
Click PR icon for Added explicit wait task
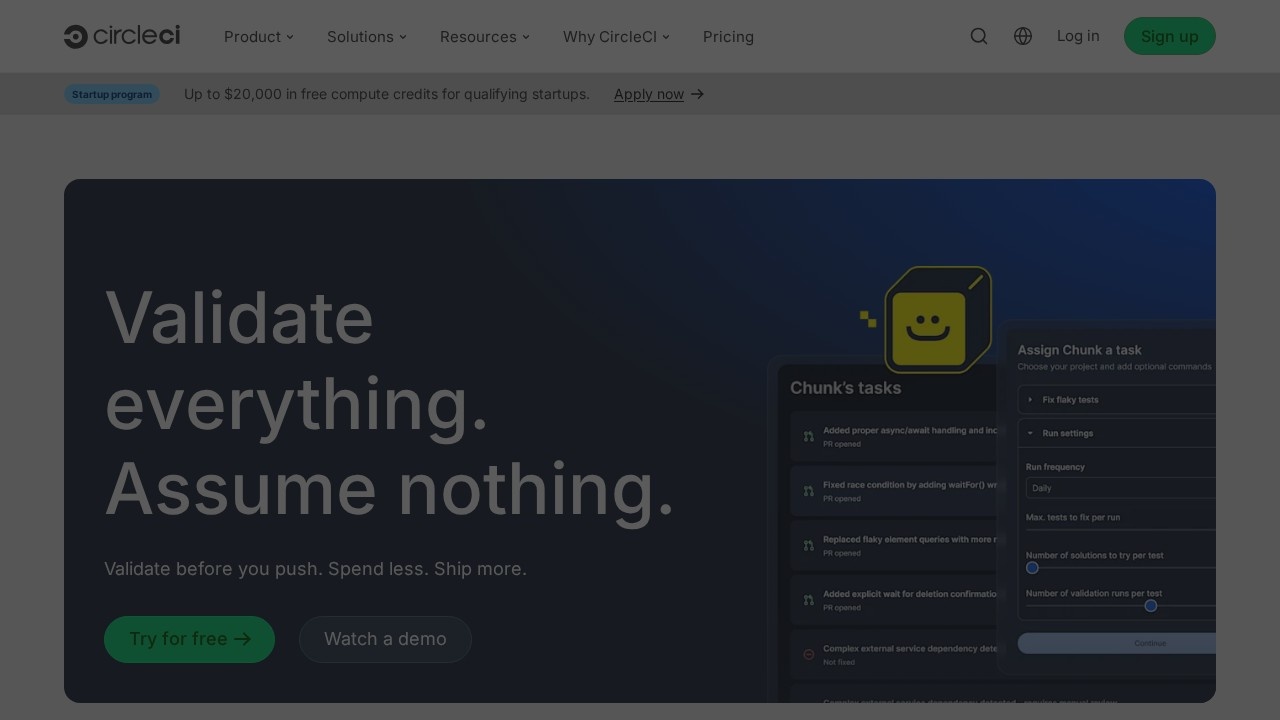(809, 600)
